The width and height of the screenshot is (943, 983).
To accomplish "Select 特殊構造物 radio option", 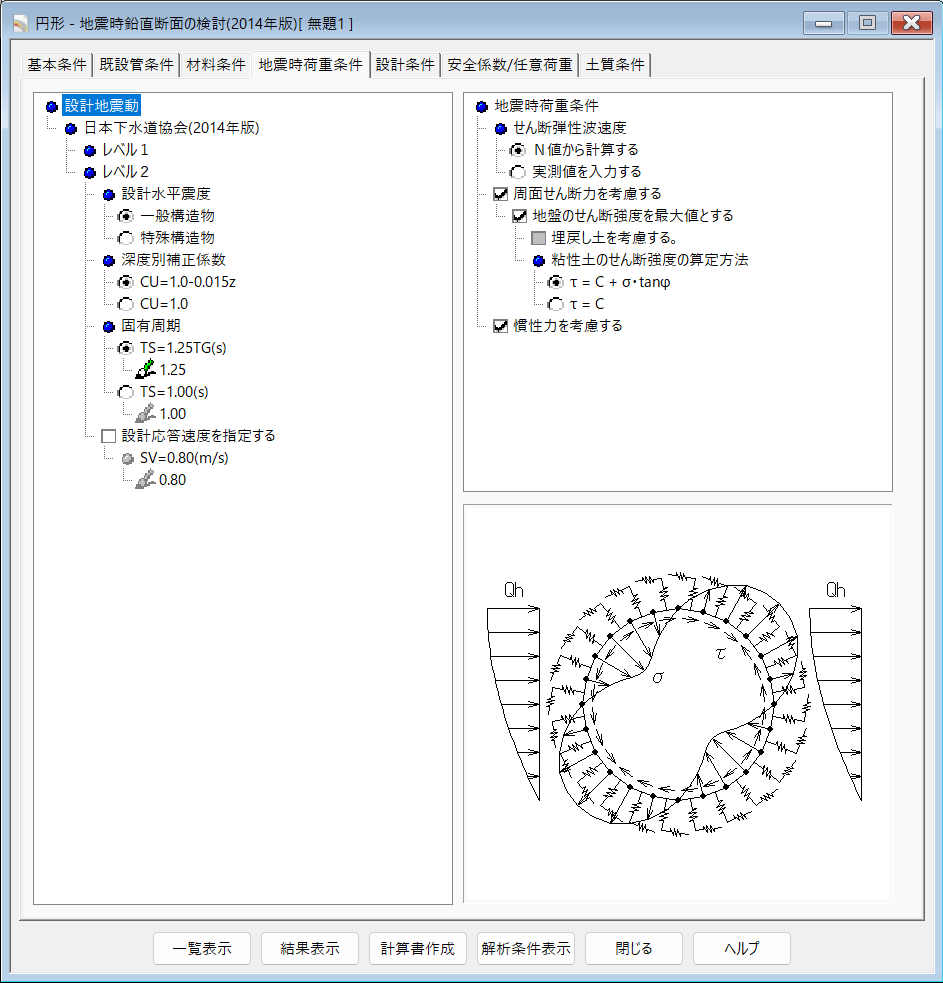I will coord(126,238).
